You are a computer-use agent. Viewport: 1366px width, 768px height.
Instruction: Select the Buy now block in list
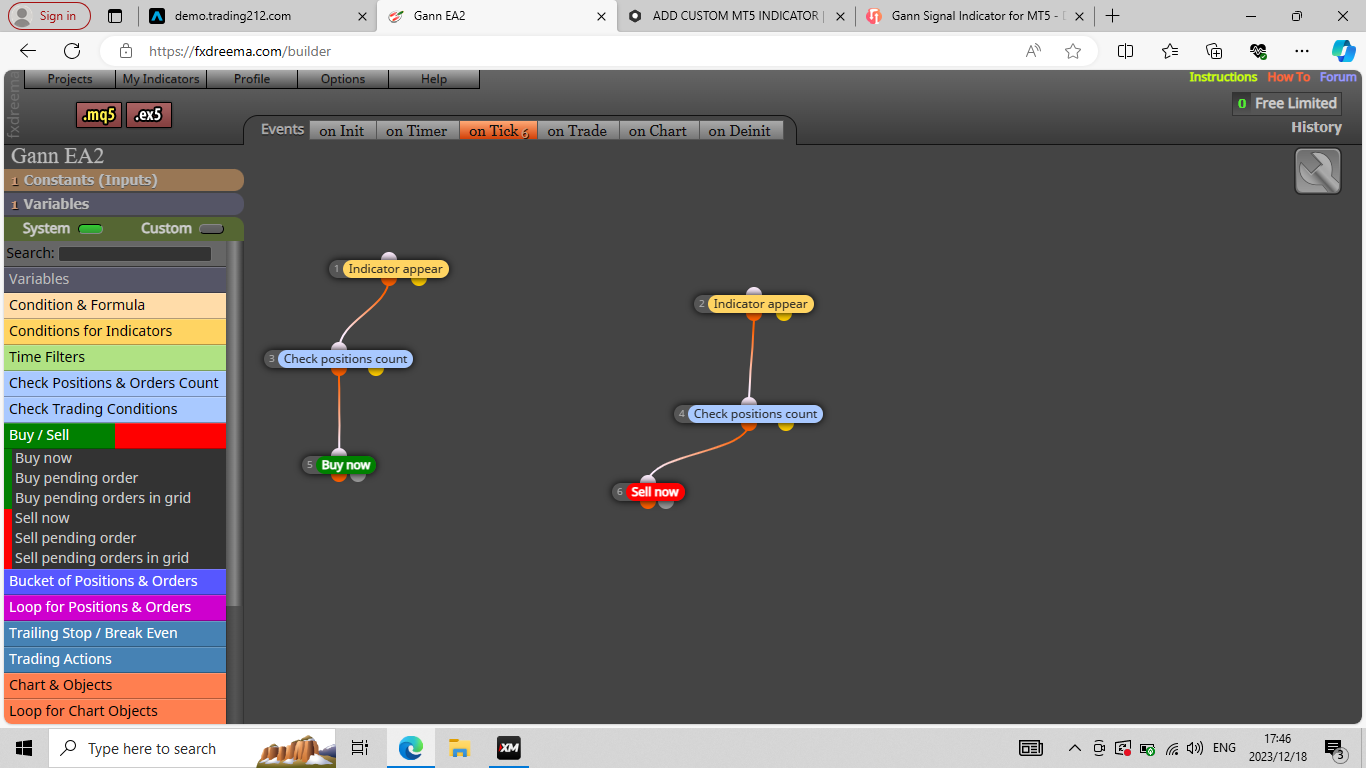43,458
